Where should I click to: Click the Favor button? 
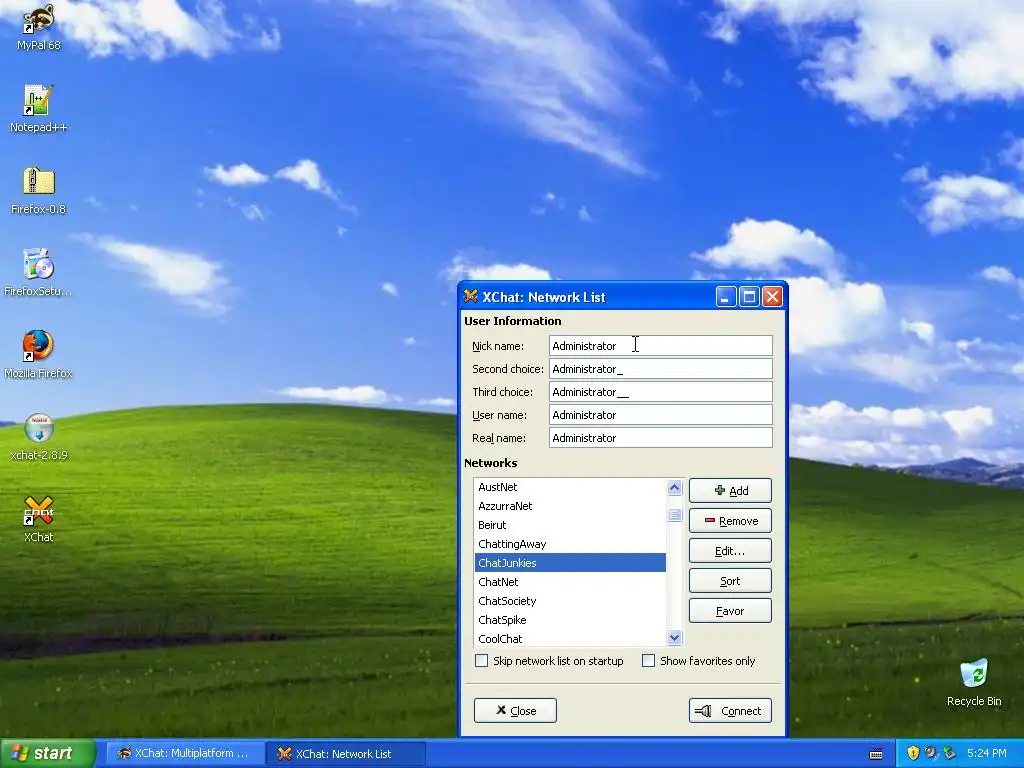(730, 611)
